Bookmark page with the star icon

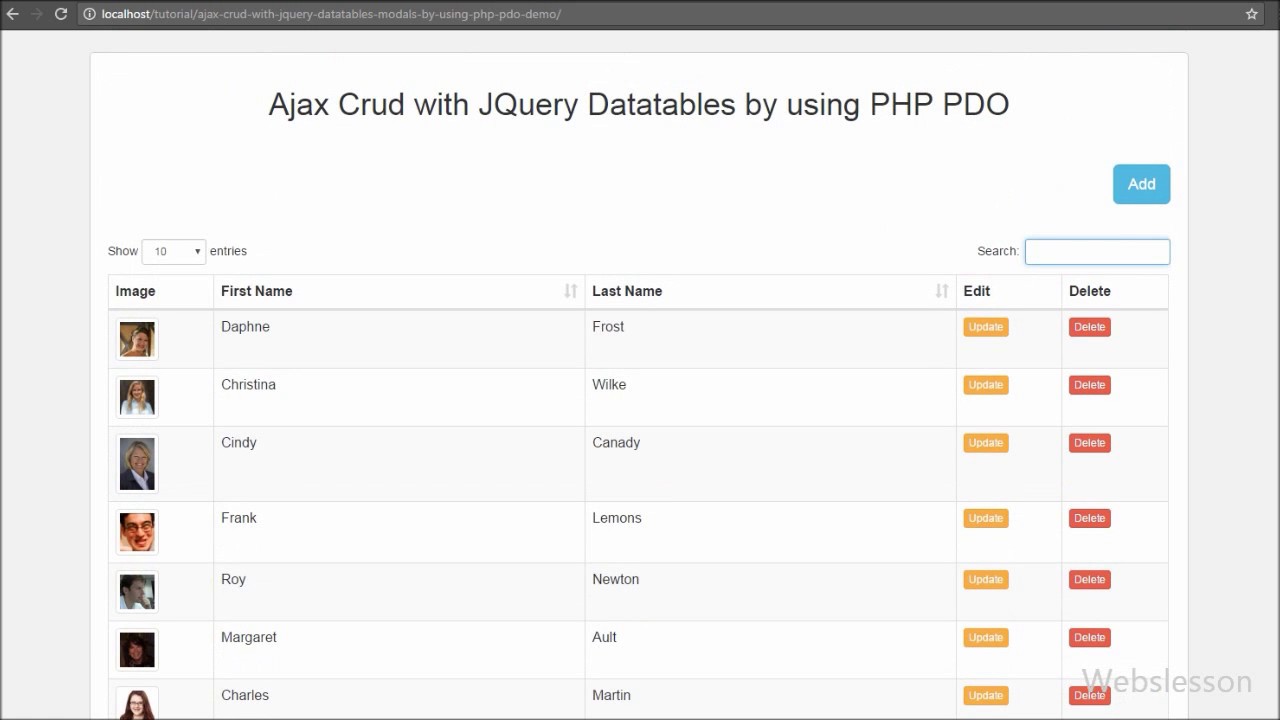click(x=1252, y=14)
